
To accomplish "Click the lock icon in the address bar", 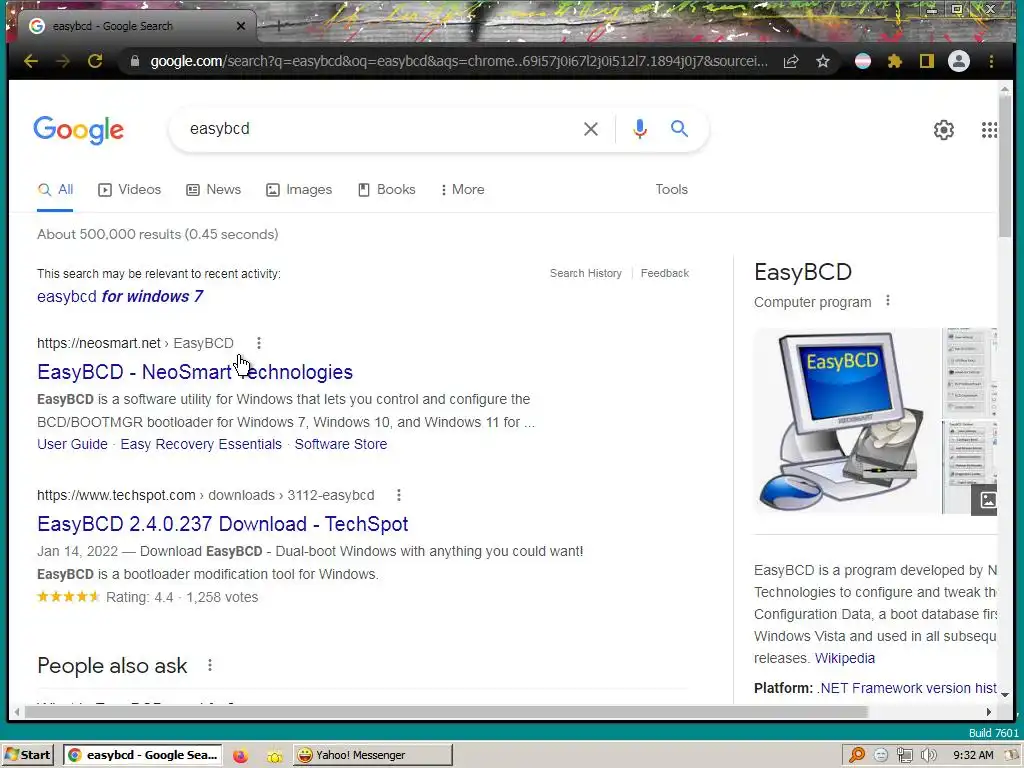I will coord(135,61).
